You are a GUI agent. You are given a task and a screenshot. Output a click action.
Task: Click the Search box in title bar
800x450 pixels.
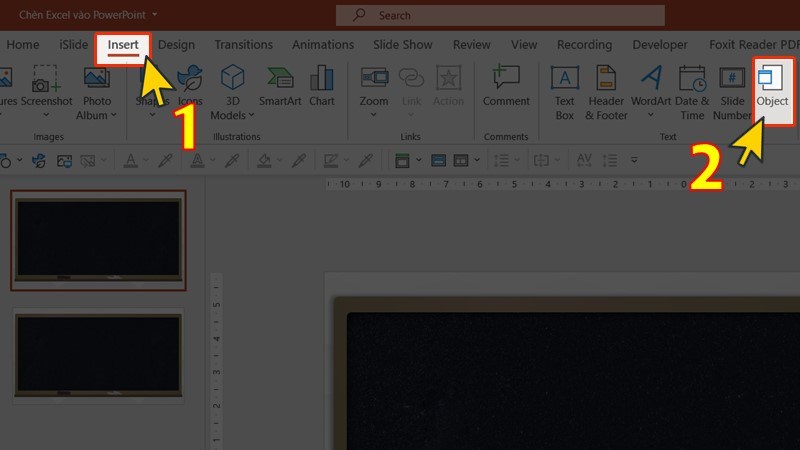[500, 15]
